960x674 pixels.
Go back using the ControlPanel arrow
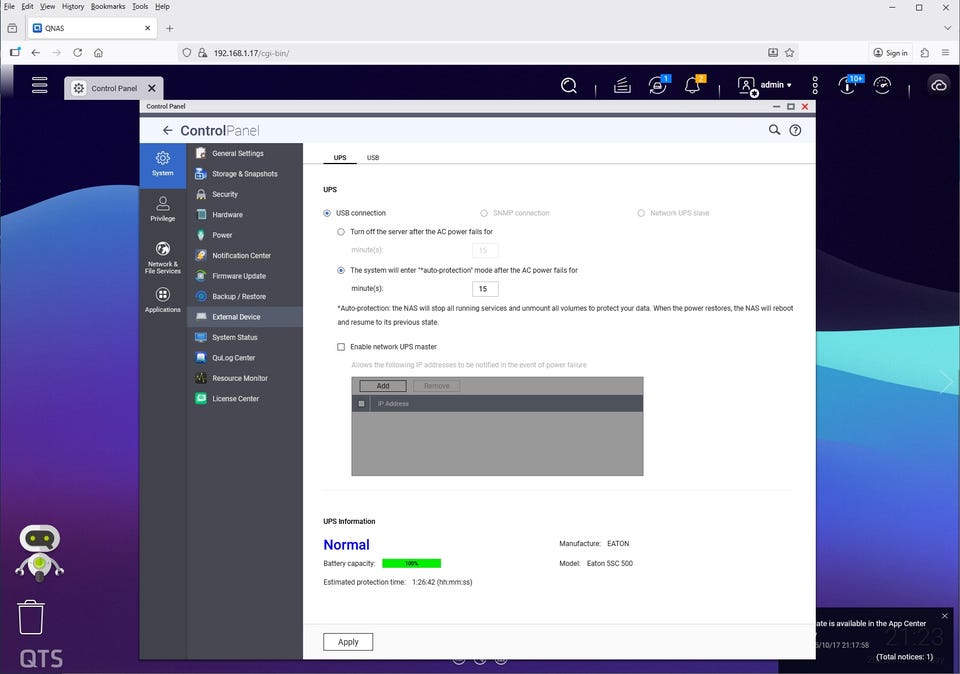point(168,130)
